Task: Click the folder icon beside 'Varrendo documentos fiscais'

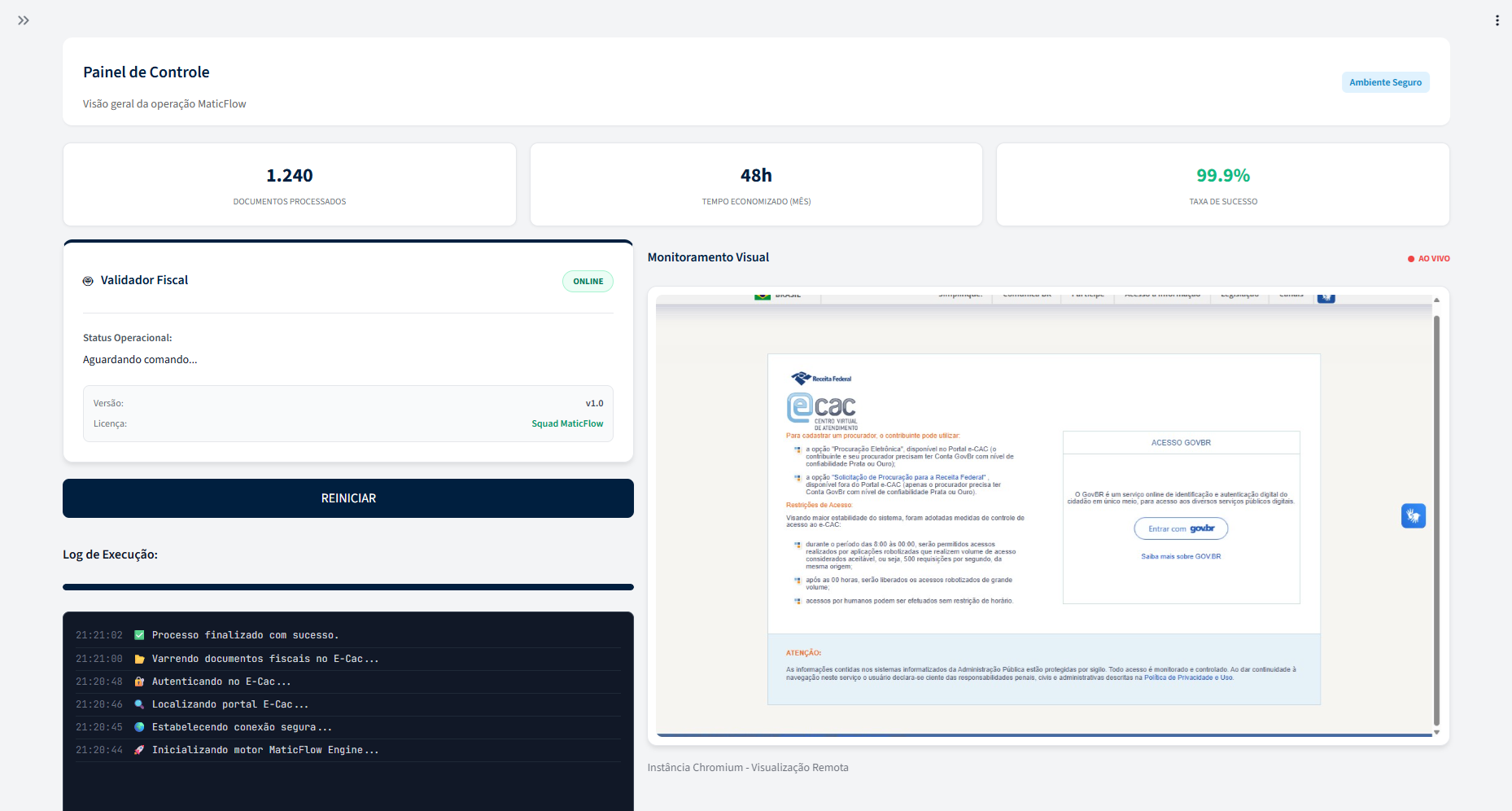Action: coord(139,658)
